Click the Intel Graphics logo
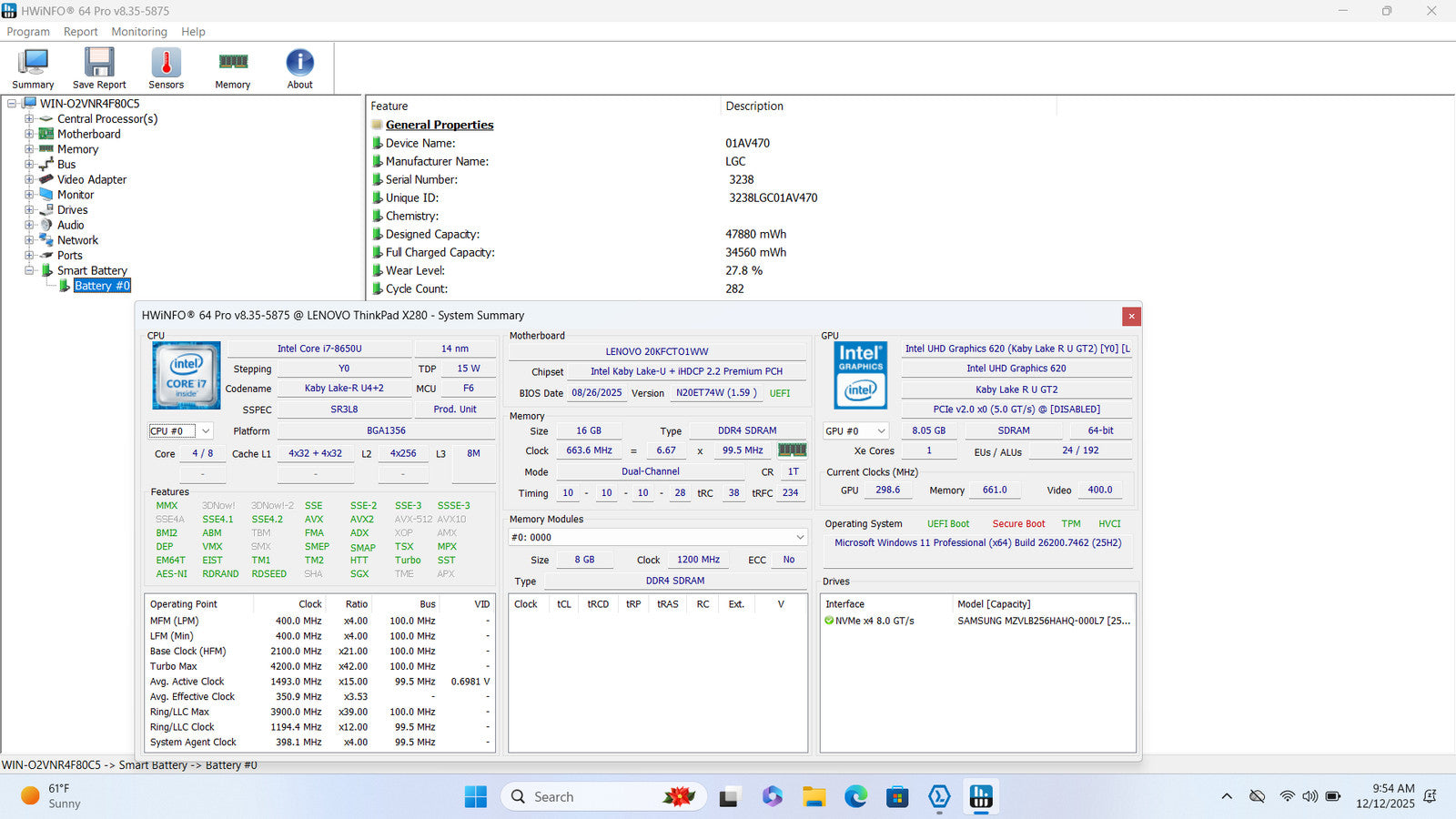The height and width of the screenshot is (819, 1456). pyautogui.click(x=860, y=375)
